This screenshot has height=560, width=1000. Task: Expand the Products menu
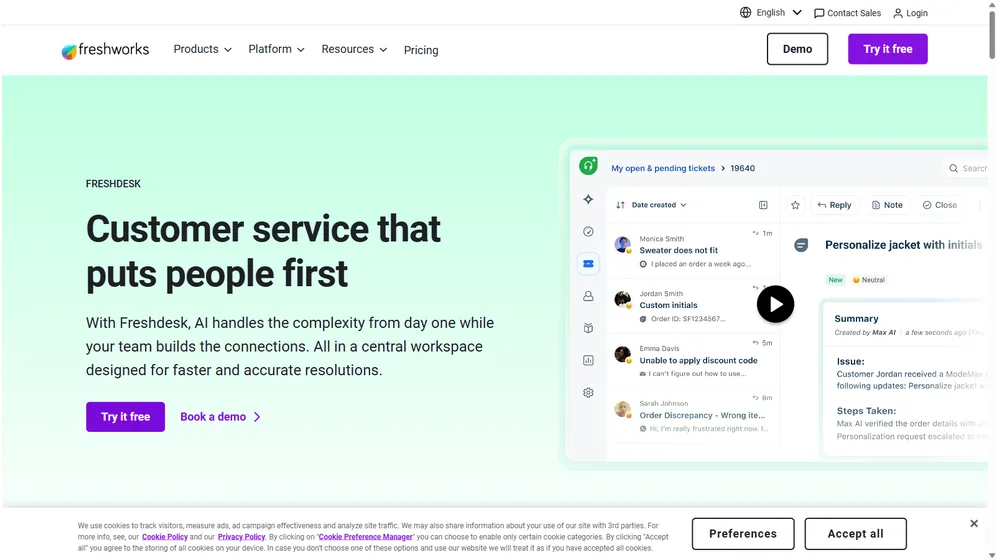point(202,49)
